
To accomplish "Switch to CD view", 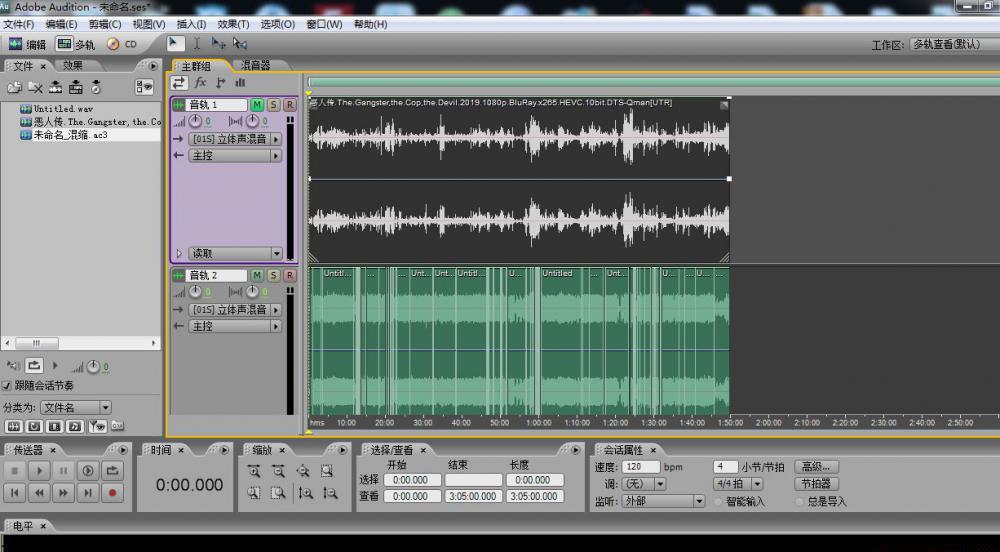I will pos(122,44).
